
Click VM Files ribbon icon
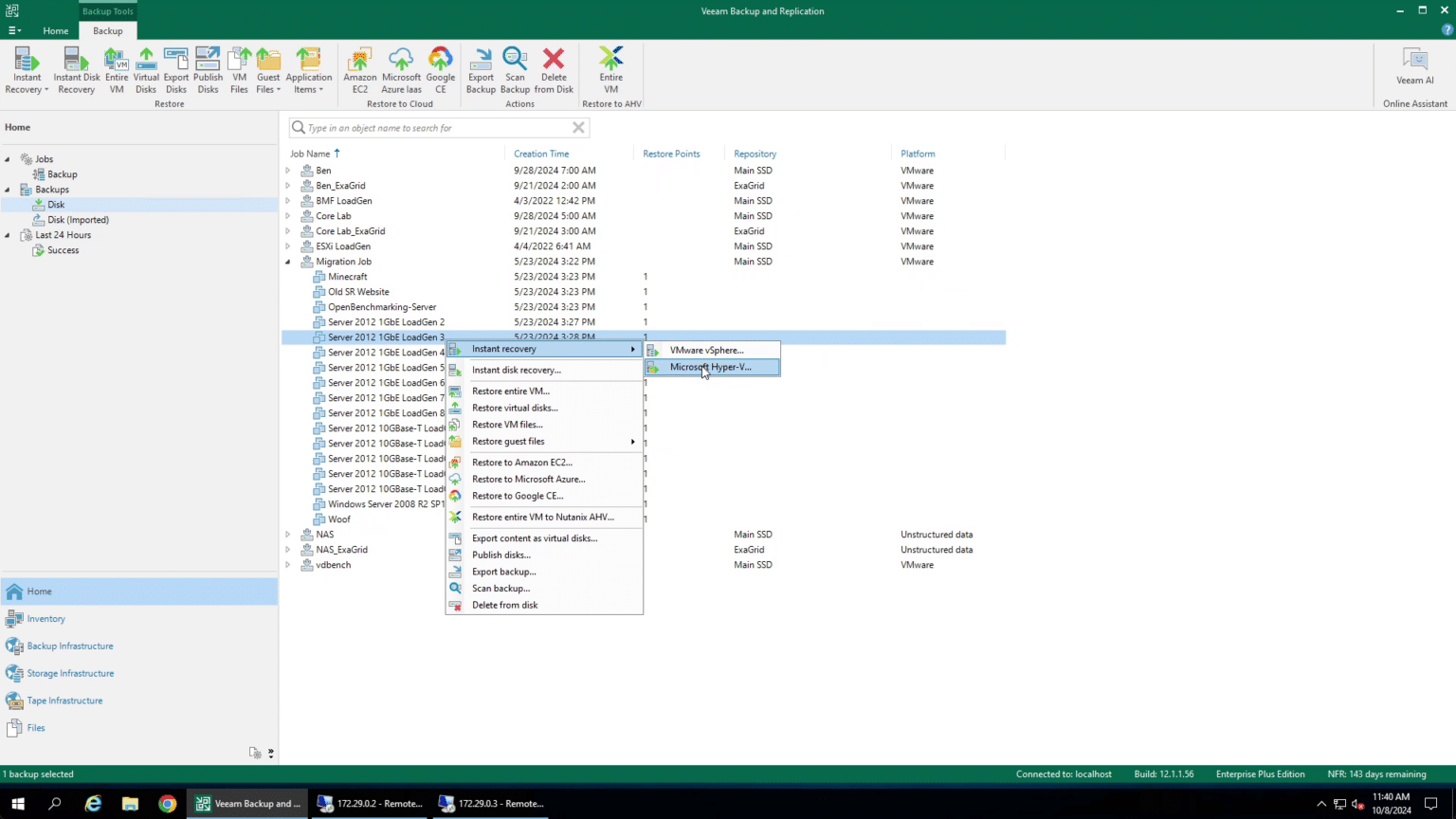click(239, 70)
